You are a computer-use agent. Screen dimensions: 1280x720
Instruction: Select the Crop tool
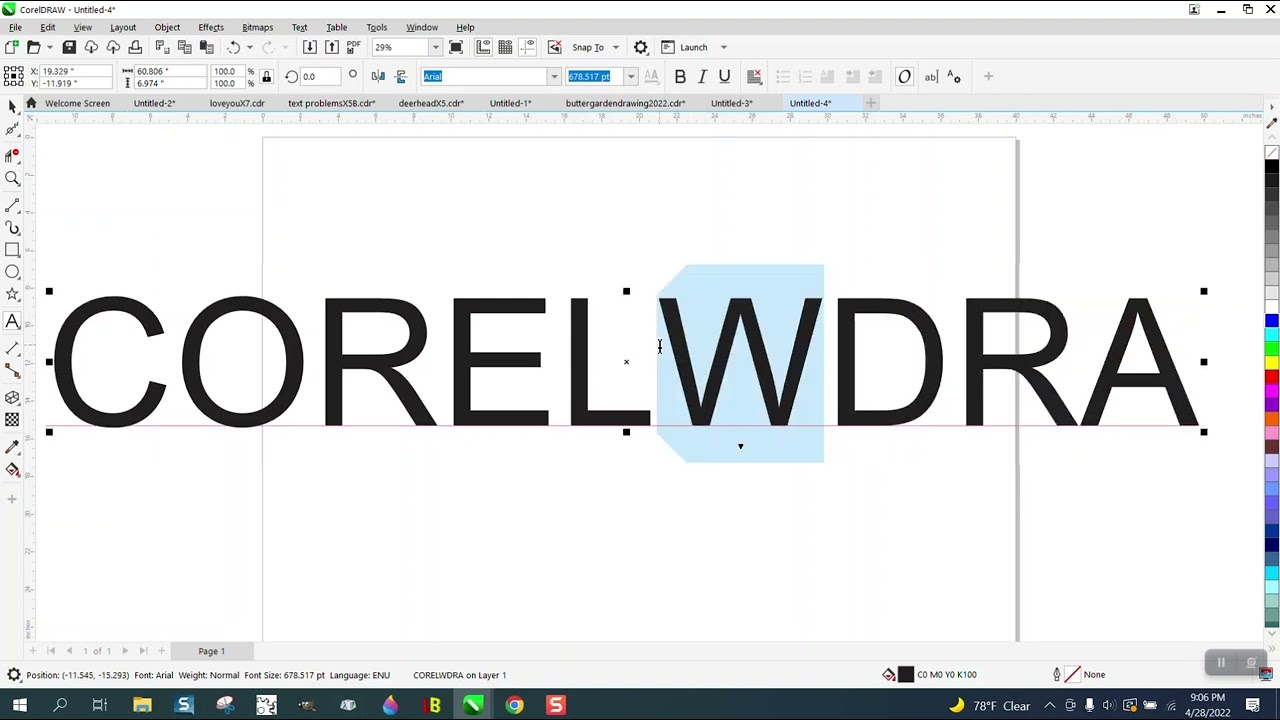point(12,155)
